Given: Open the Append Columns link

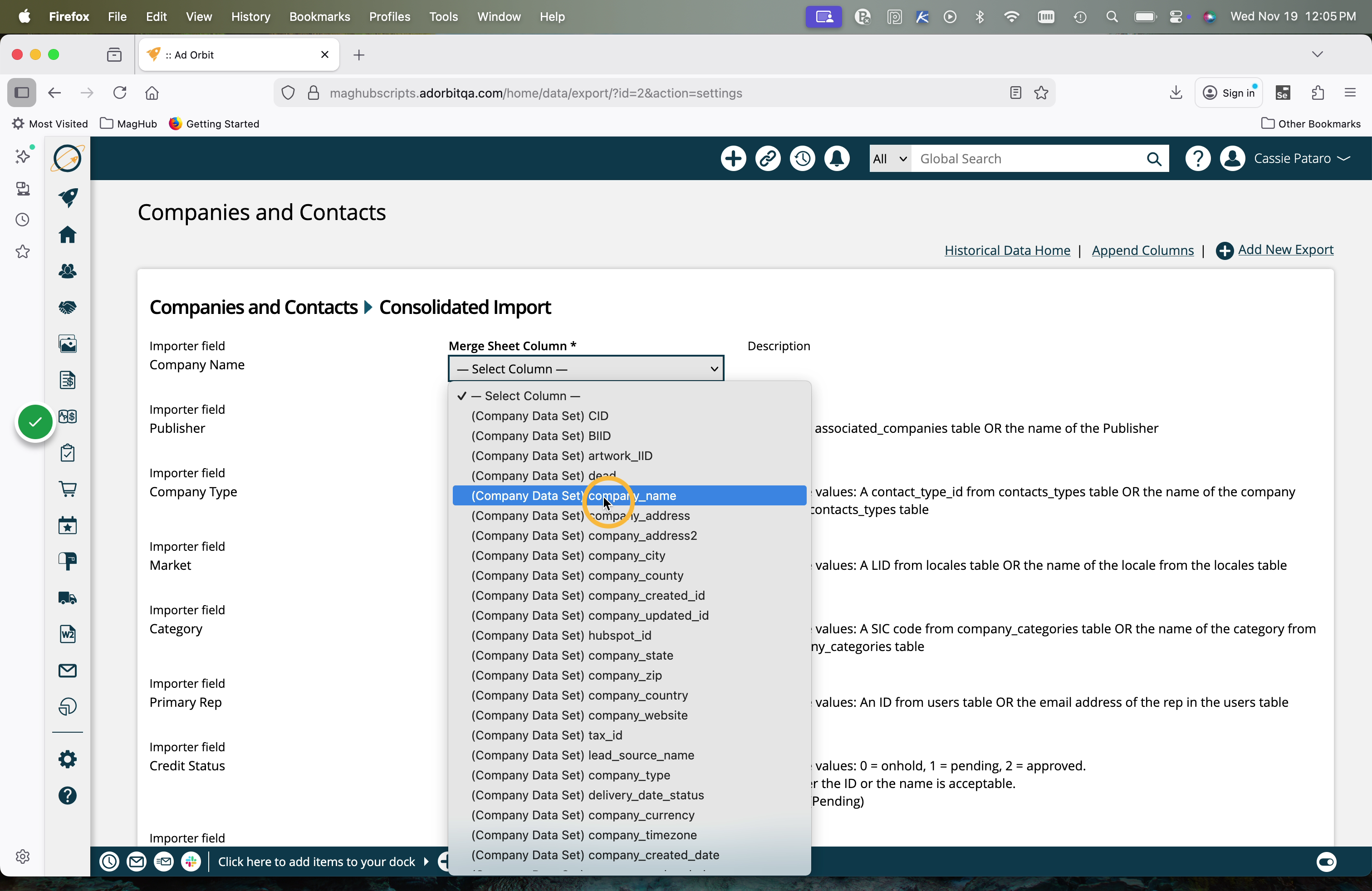Looking at the screenshot, I should coord(1142,250).
